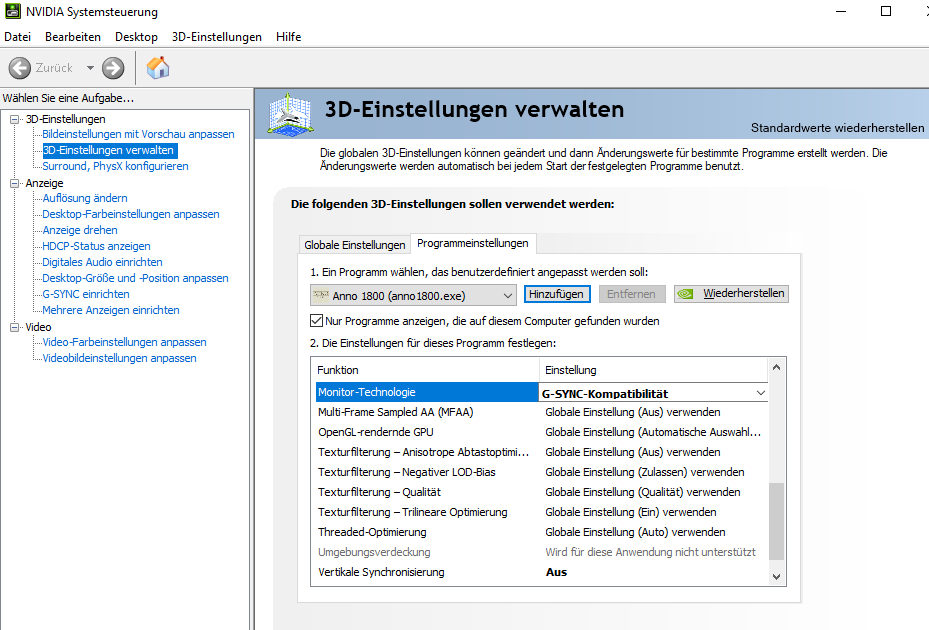Viewport: 929px width, 630px height.
Task: Open the home page icon
Action: [158, 68]
